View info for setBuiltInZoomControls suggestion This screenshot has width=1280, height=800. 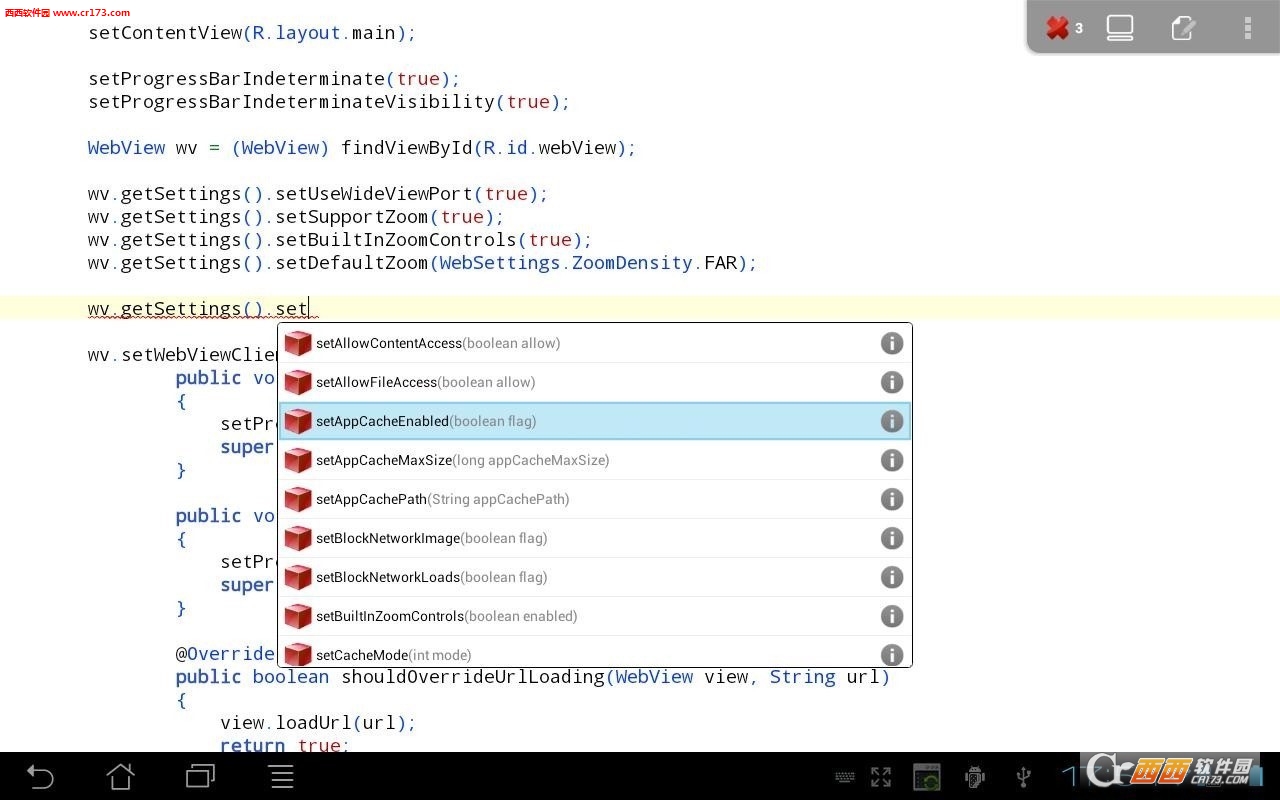point(891,616)
